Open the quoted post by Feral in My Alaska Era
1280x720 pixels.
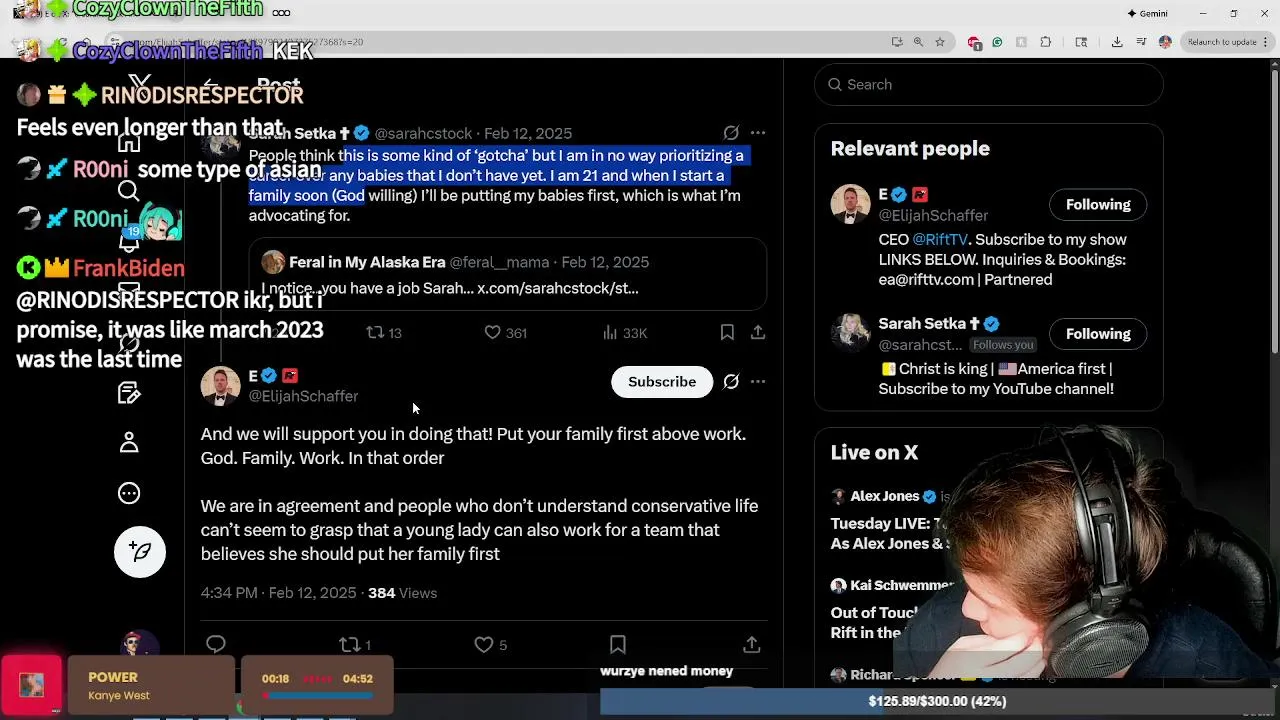tap(508, 274)
